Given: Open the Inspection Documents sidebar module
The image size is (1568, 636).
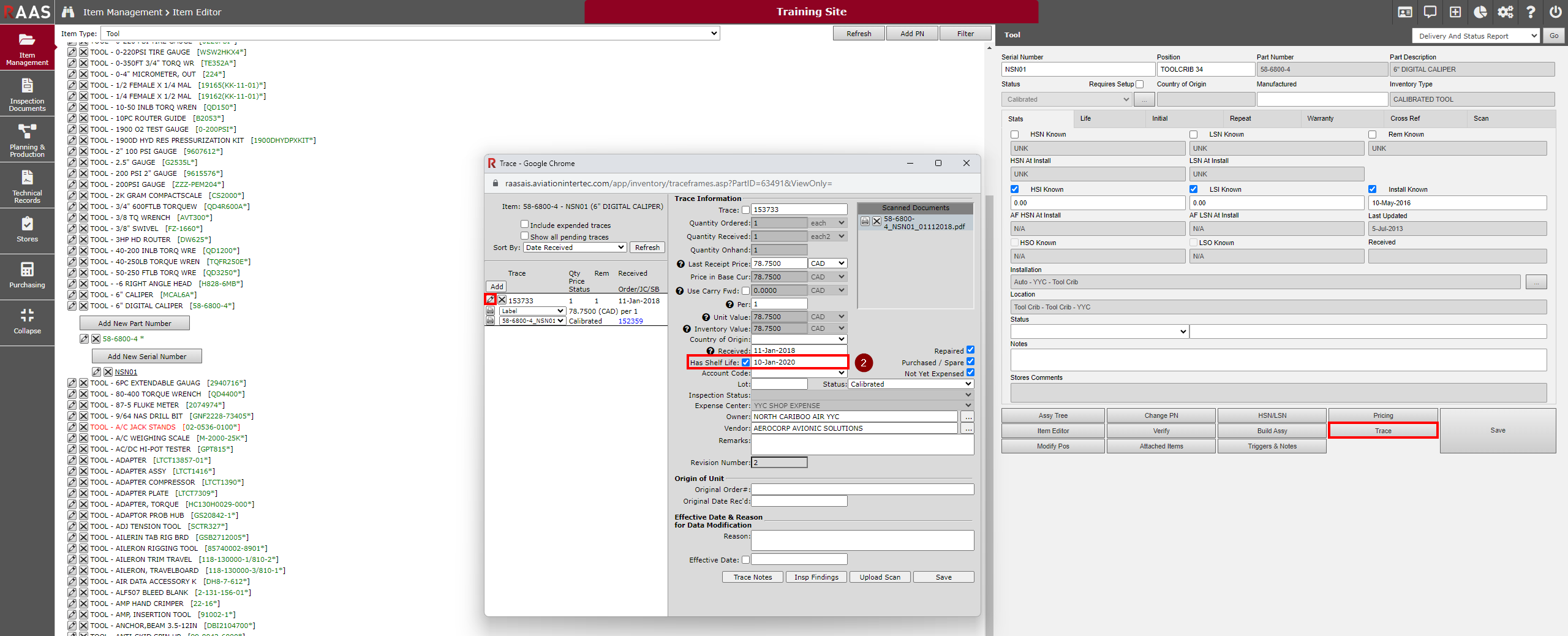Looking at the screenshot, I should coord(27,94).
